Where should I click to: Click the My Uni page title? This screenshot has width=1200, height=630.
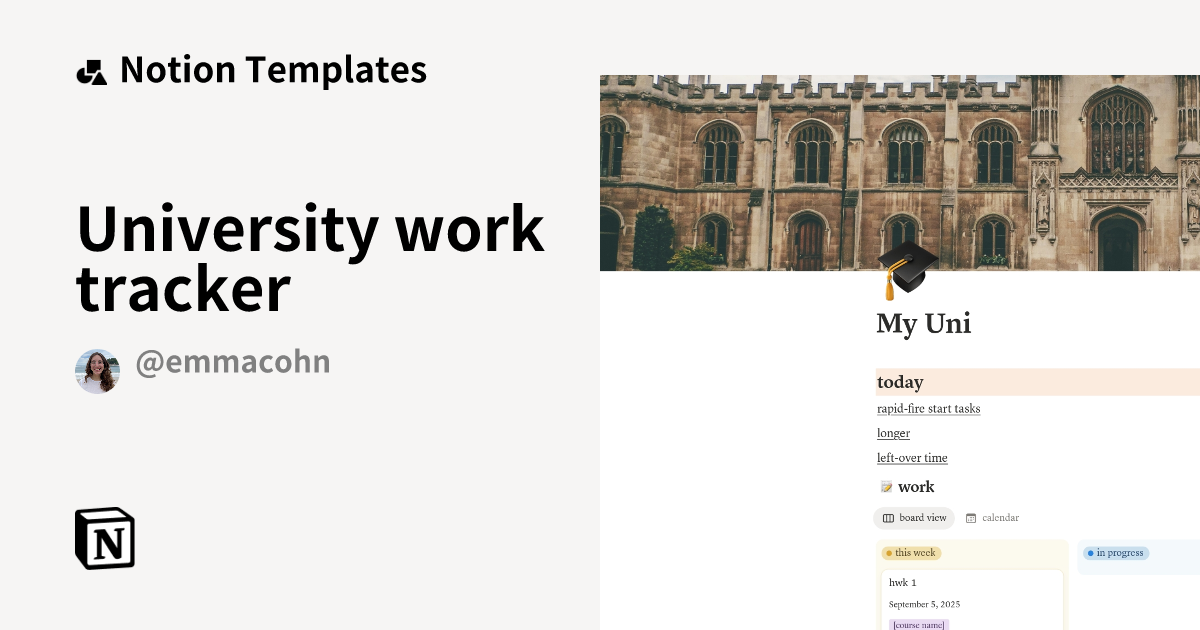pos(923,323)
